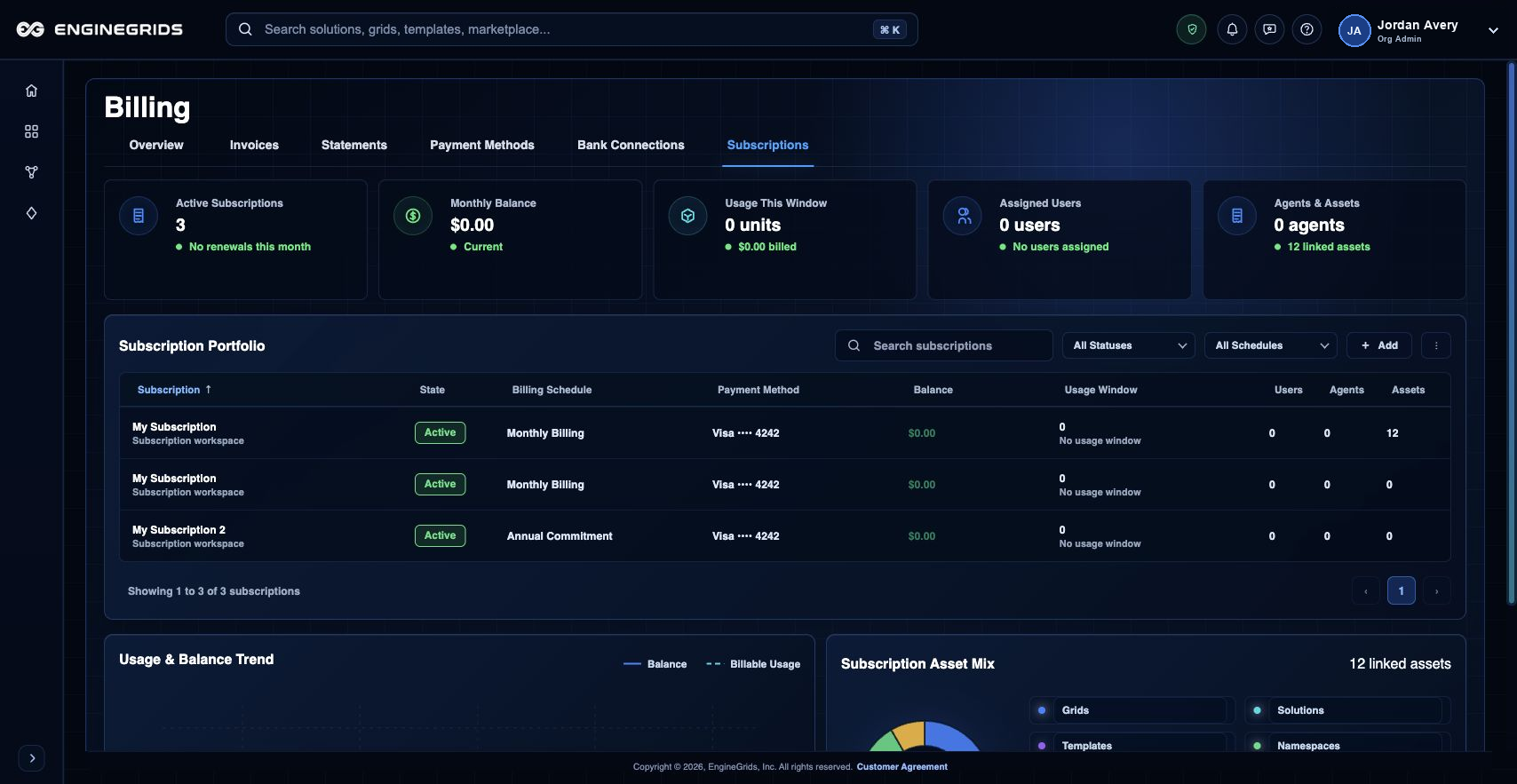Click the Usage Window column header

(1101, 390)
